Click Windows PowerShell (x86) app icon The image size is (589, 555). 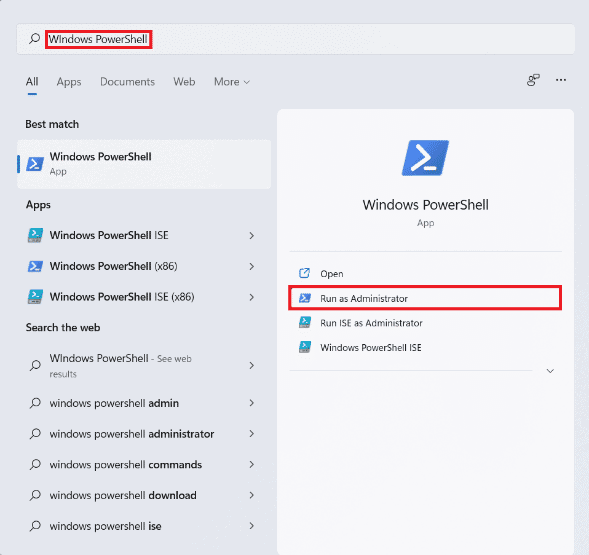pyautogui.click(x=35, y=266)
